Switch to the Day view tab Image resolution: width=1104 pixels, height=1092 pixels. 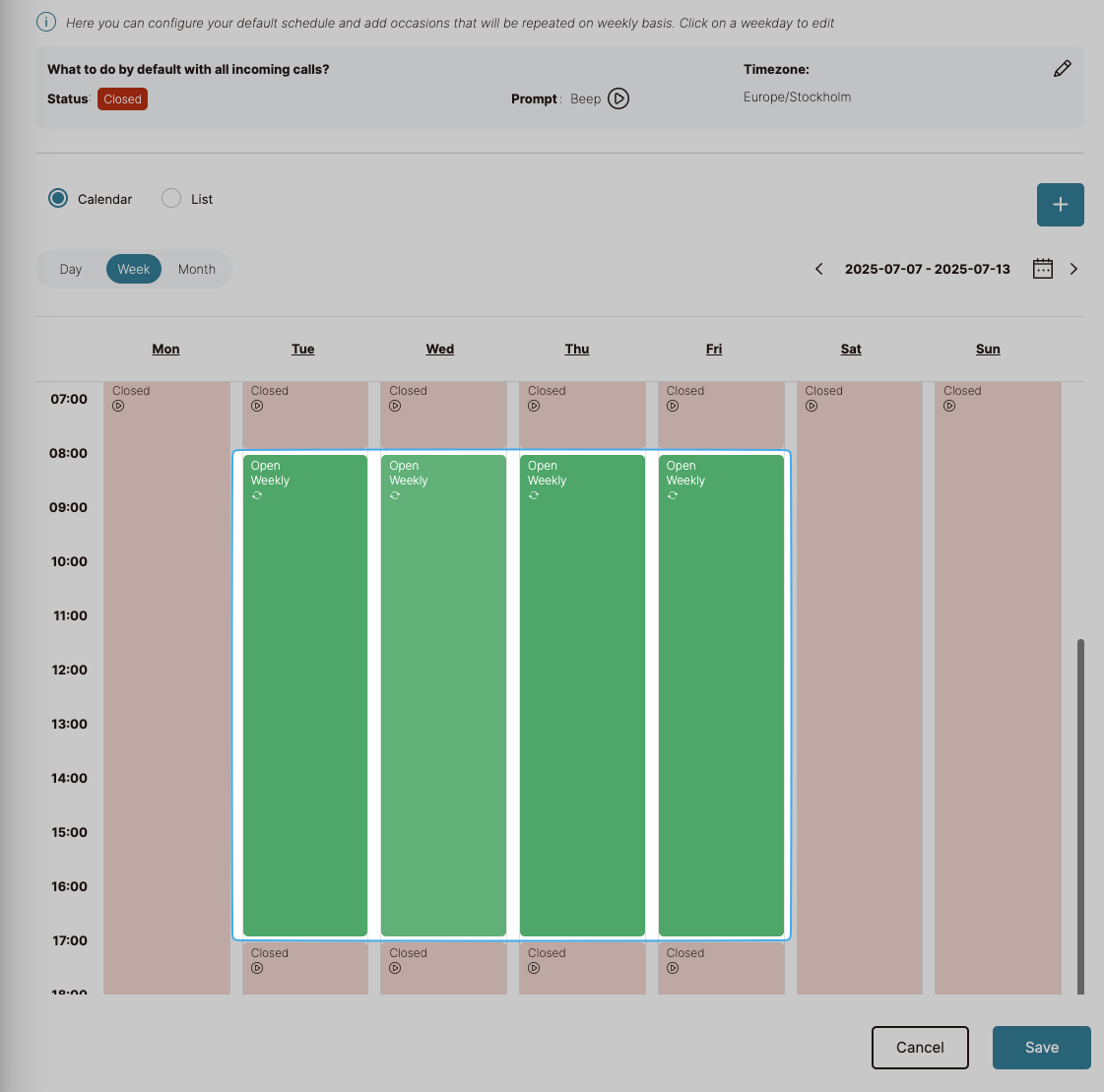tap(71, 270)
